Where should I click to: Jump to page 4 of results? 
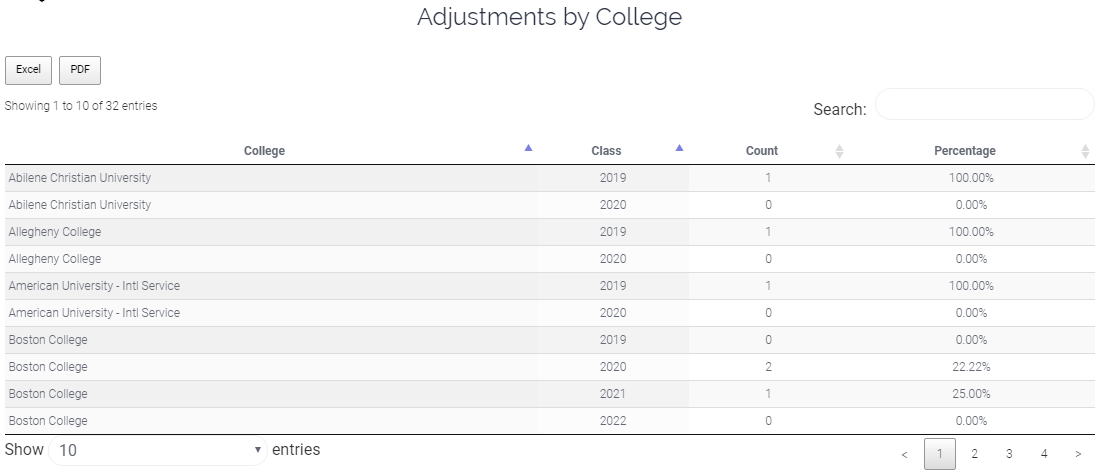point(1044,454)
